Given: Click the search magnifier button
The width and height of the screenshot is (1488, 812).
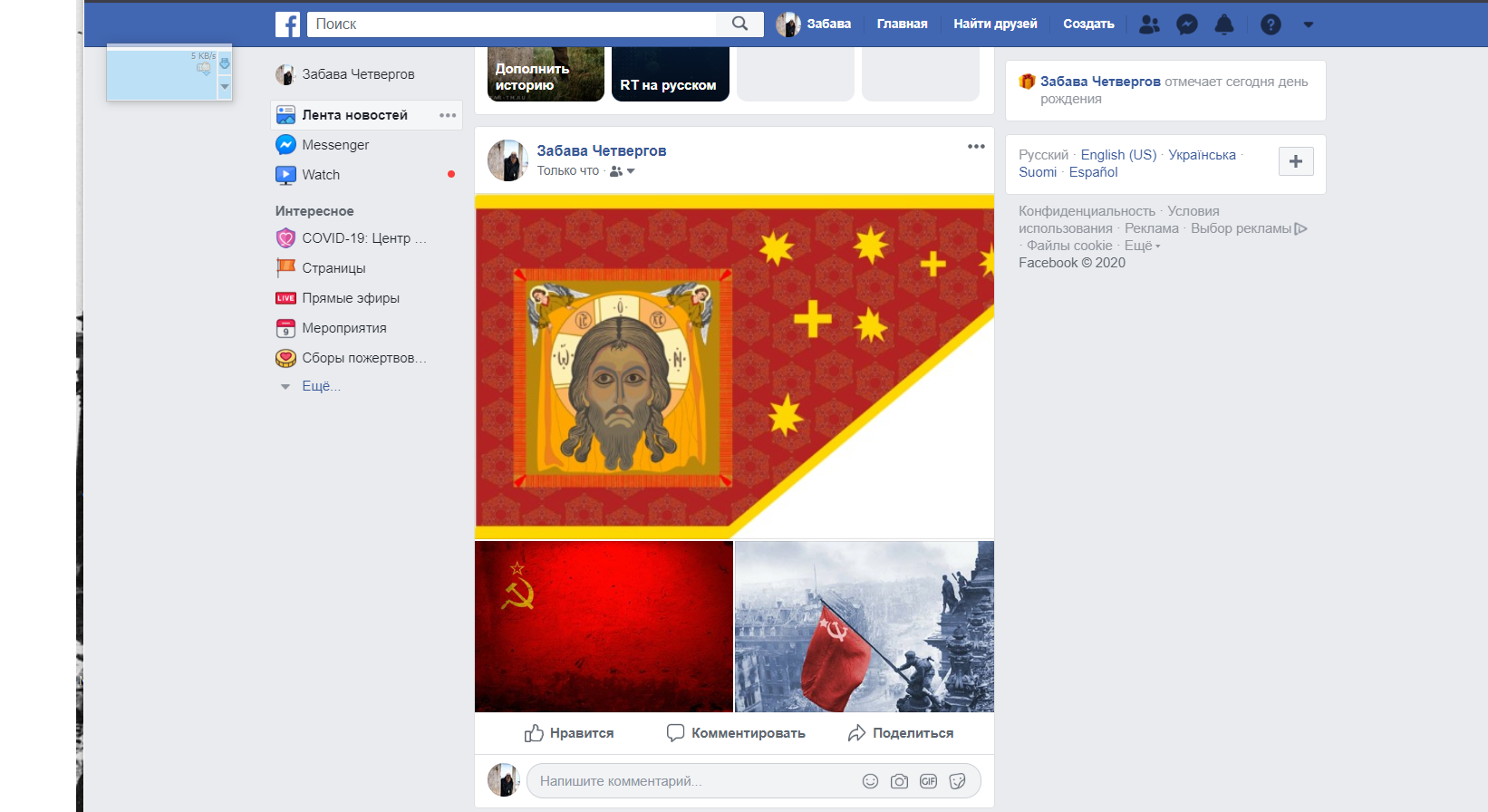Looking at the screenshot, I should pos(739,24).
